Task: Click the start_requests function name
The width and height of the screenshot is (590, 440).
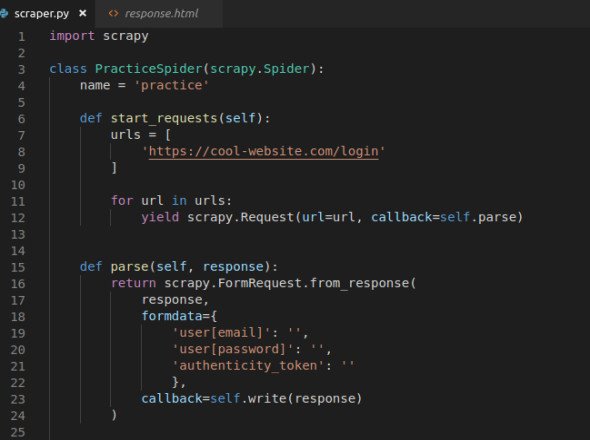Action: click(x=164, y=118)
